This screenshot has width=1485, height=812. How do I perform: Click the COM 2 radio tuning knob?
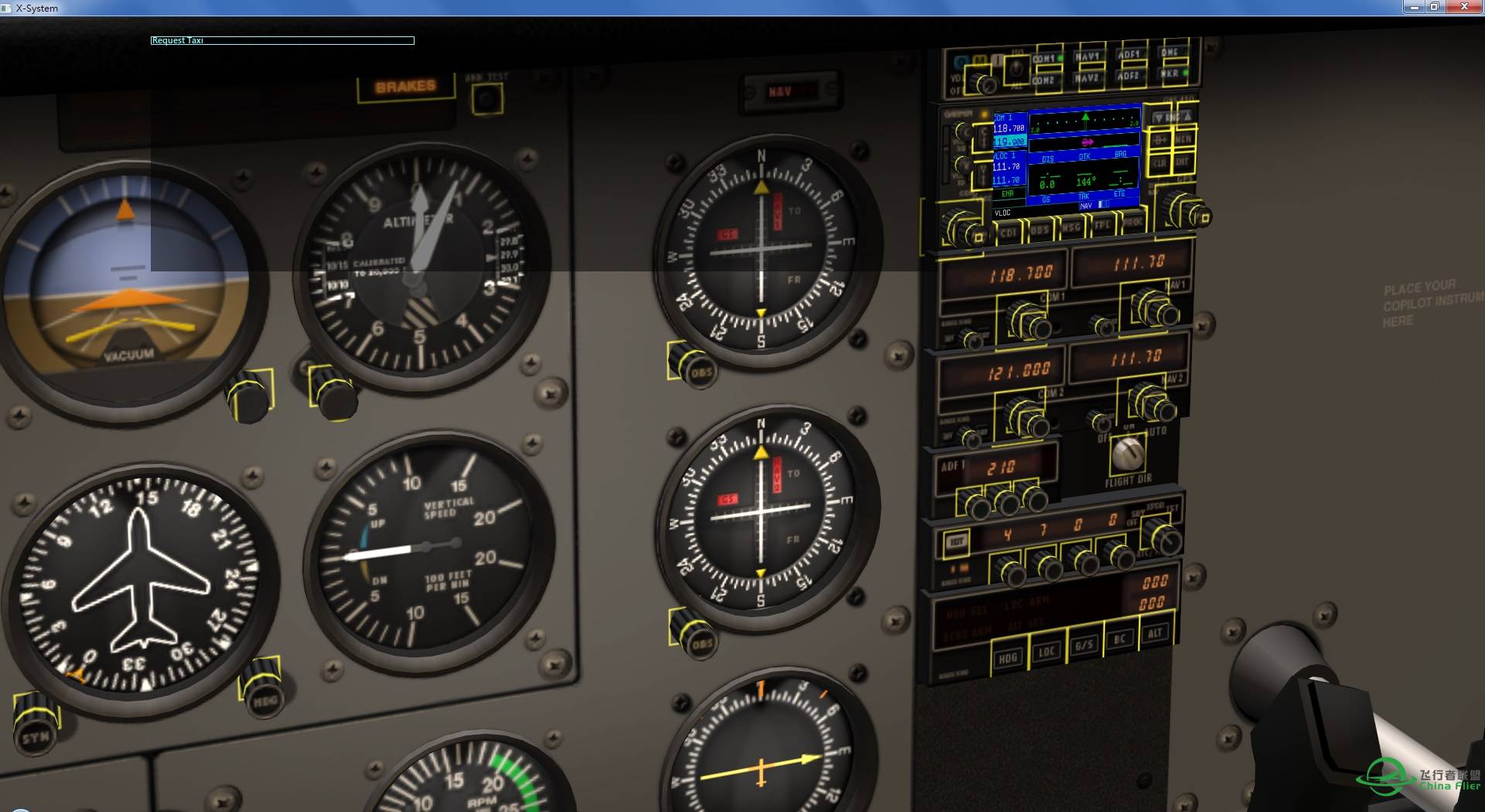[x=1027, y=418]
